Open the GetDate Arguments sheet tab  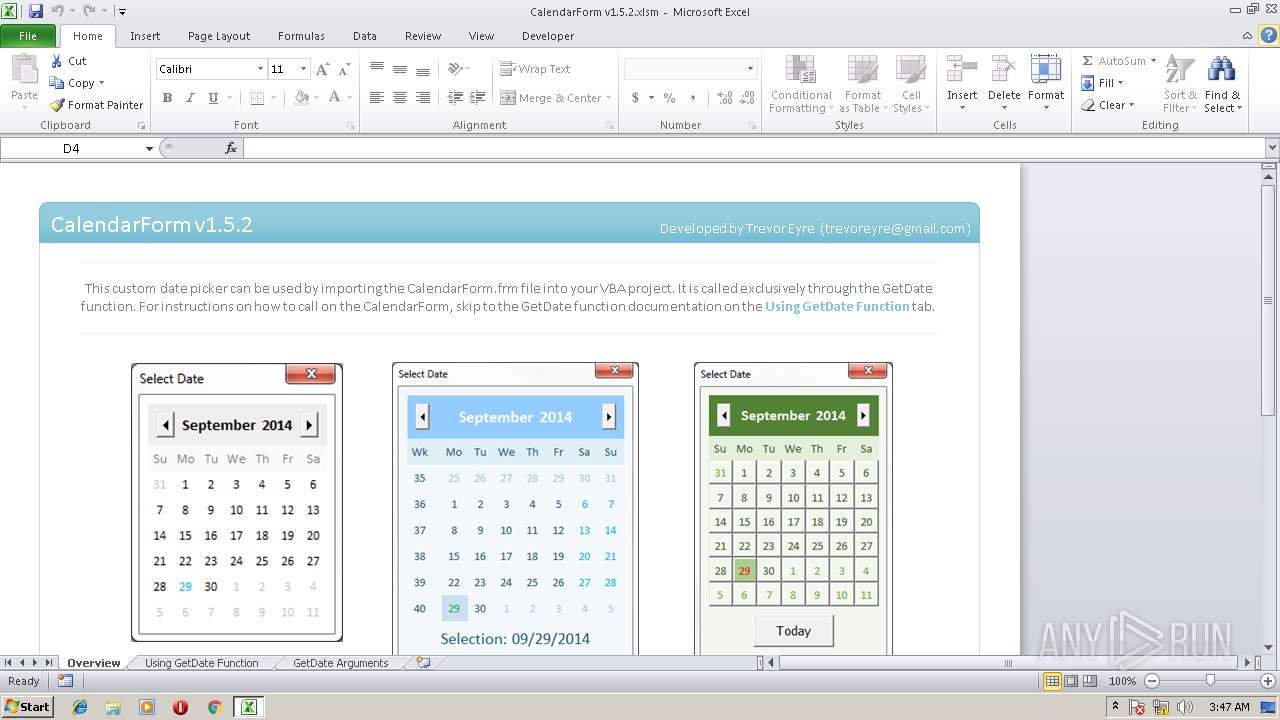[x=340, y=662]
